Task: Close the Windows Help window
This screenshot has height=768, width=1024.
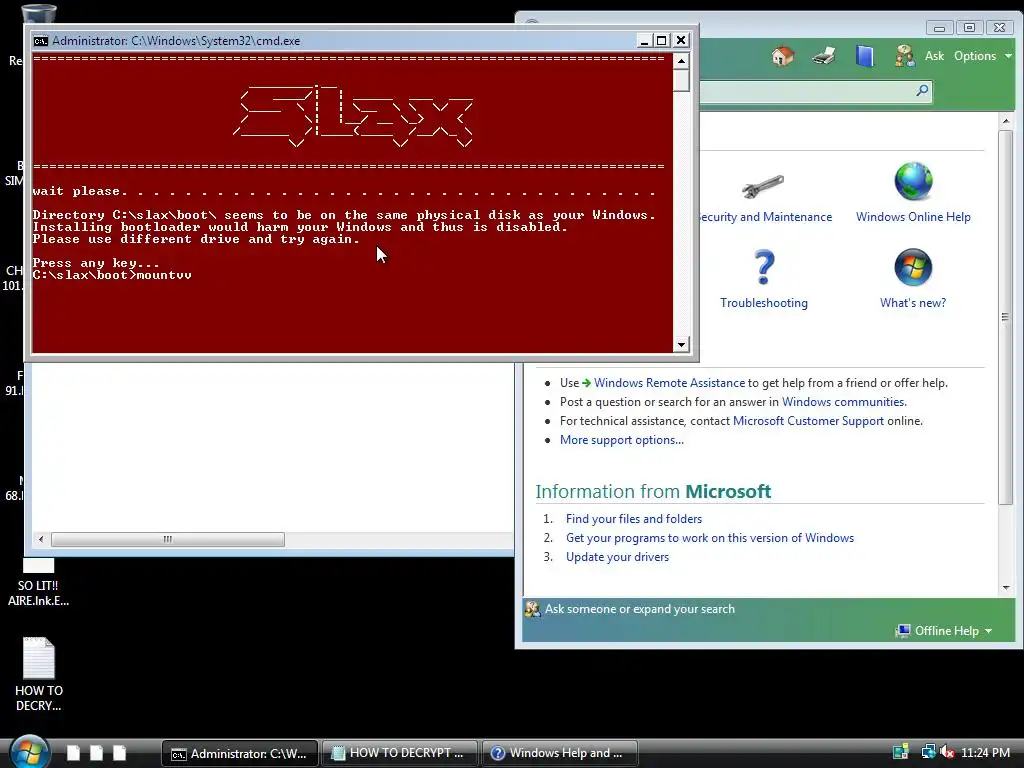Action: click(999, 28)
